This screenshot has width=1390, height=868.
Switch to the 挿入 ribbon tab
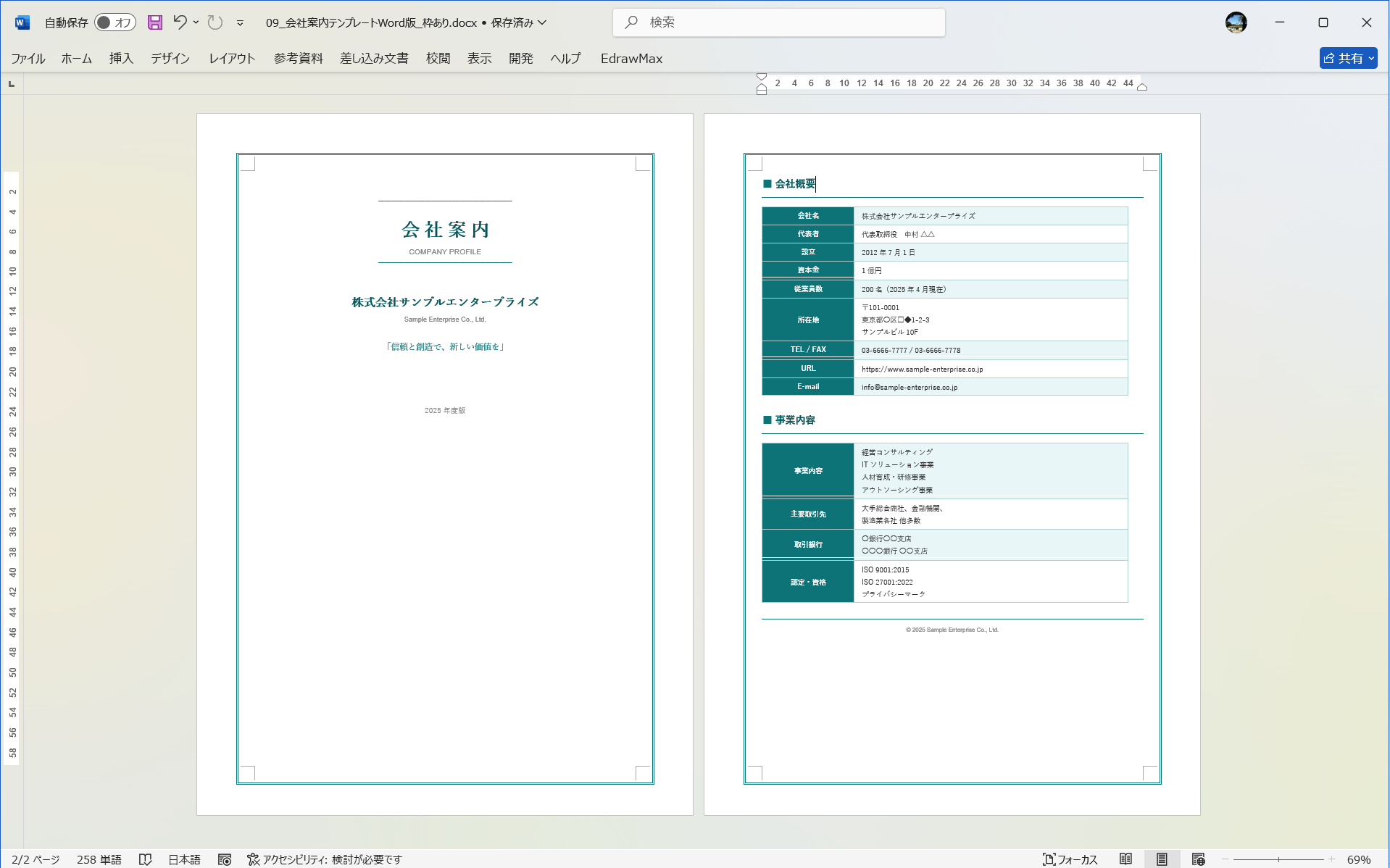click(x=120, y=58)
